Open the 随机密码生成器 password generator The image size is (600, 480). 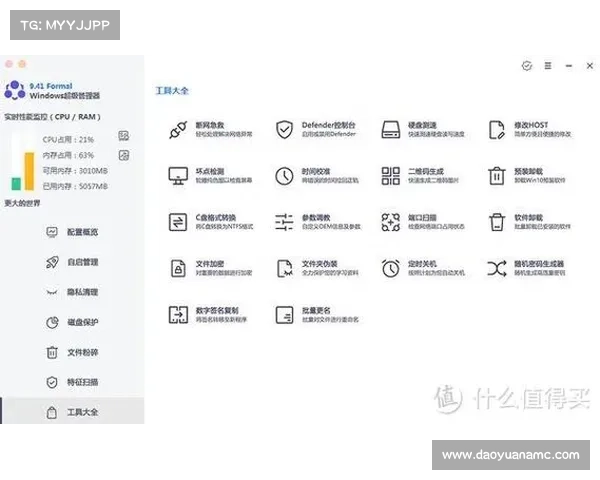click(526, 268)
